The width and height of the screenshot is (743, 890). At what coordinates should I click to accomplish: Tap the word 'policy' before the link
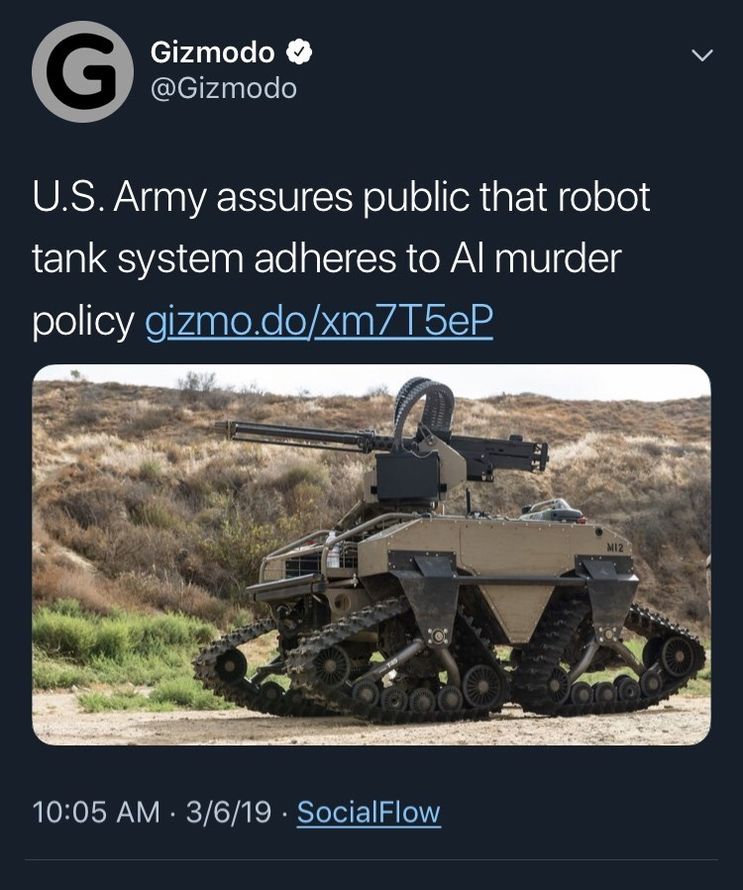pyautogui.click(x=83, y=322)
